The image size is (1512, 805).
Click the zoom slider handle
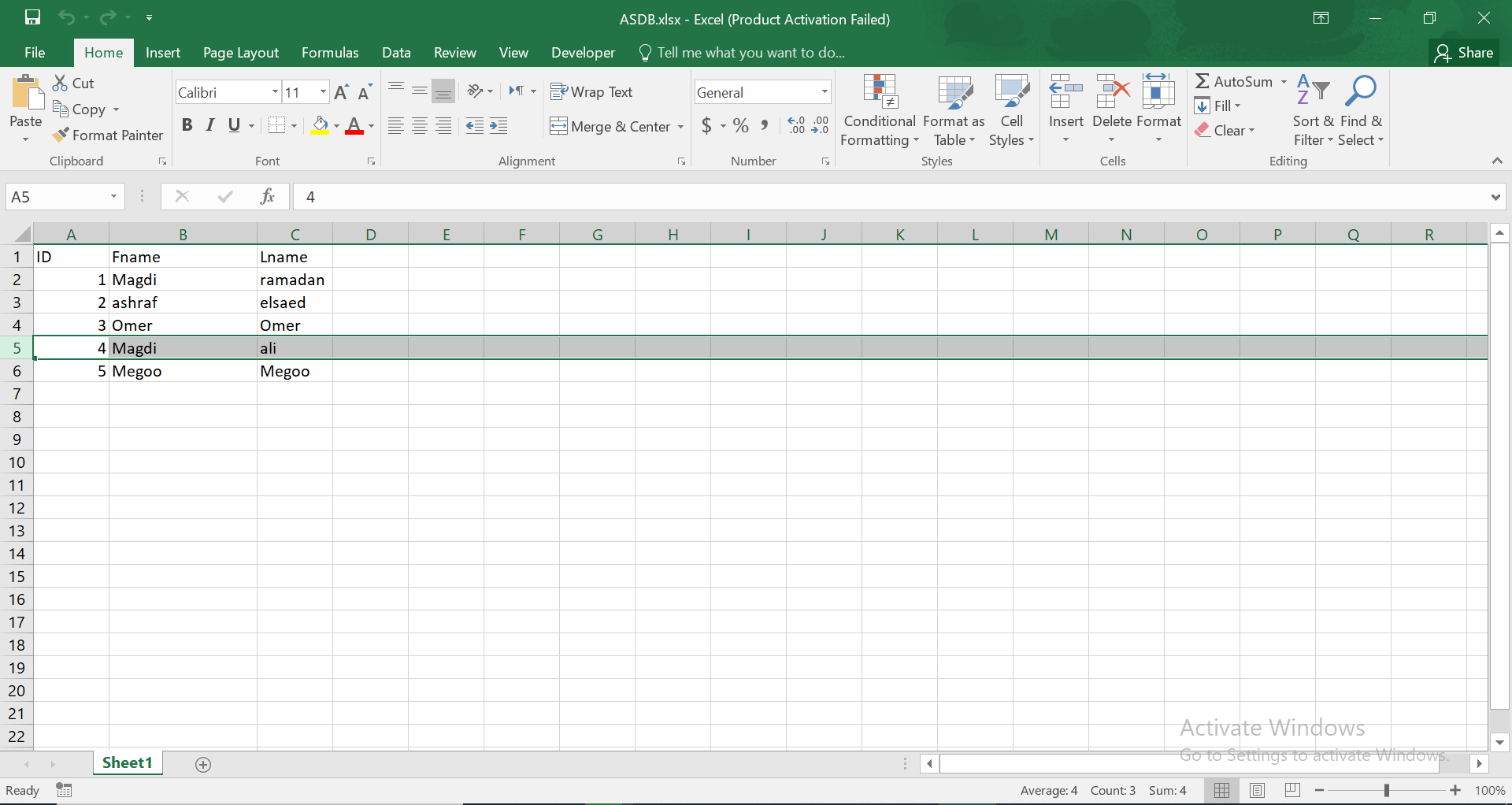pyautogui.click(x=1387, y=790)
